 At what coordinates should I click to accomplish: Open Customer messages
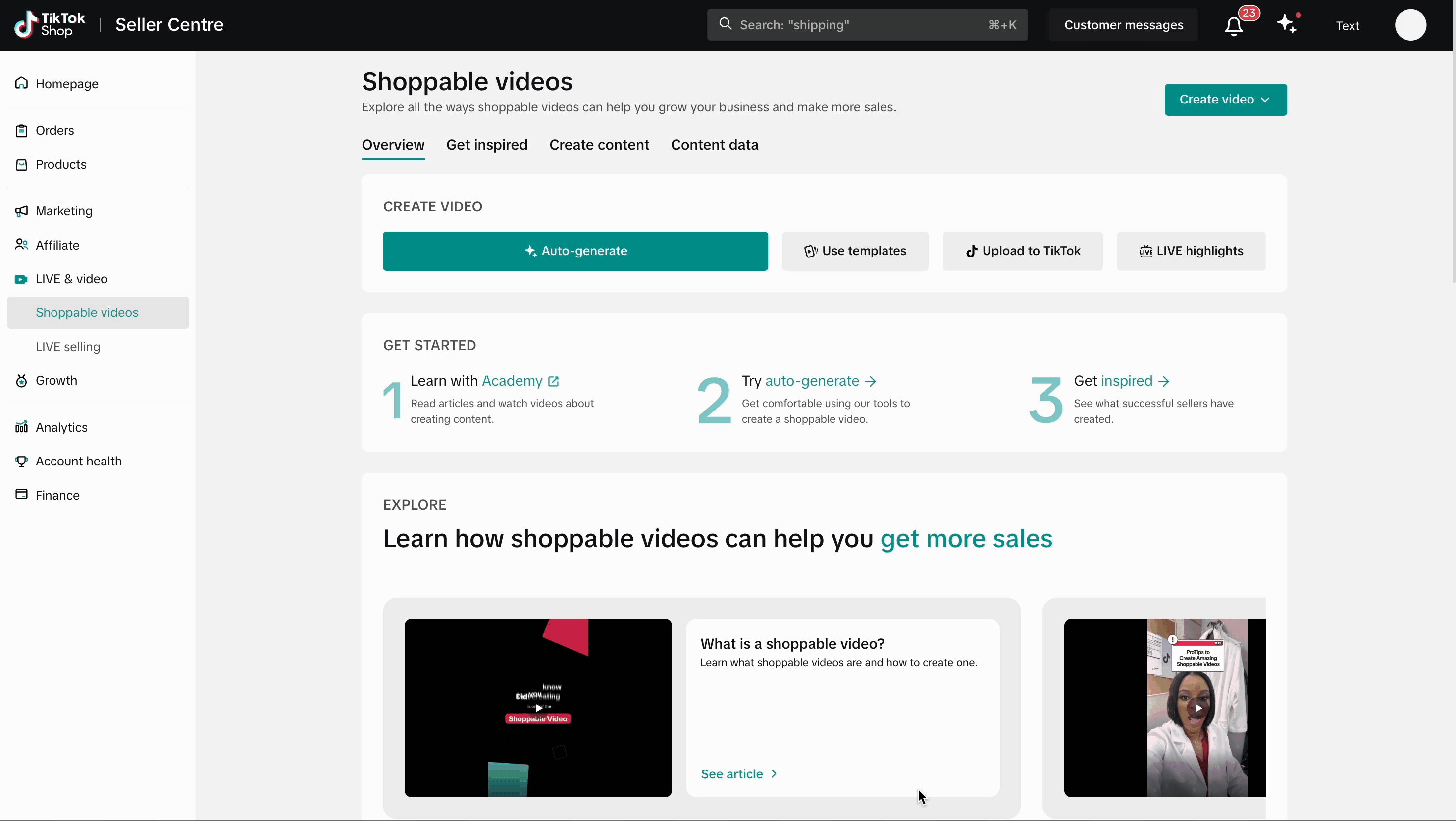(x=1124, y=25)
